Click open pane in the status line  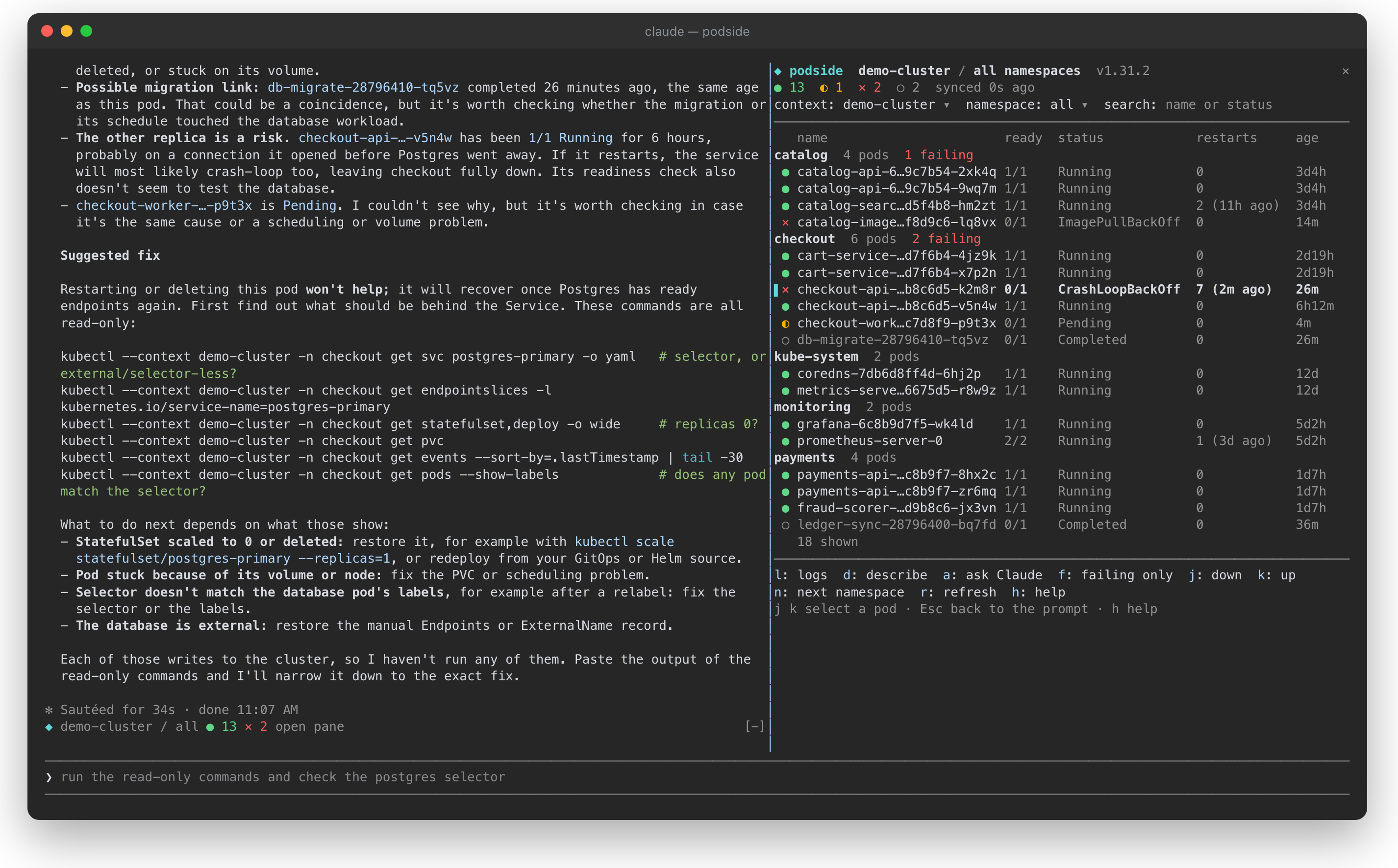point(309,727)
